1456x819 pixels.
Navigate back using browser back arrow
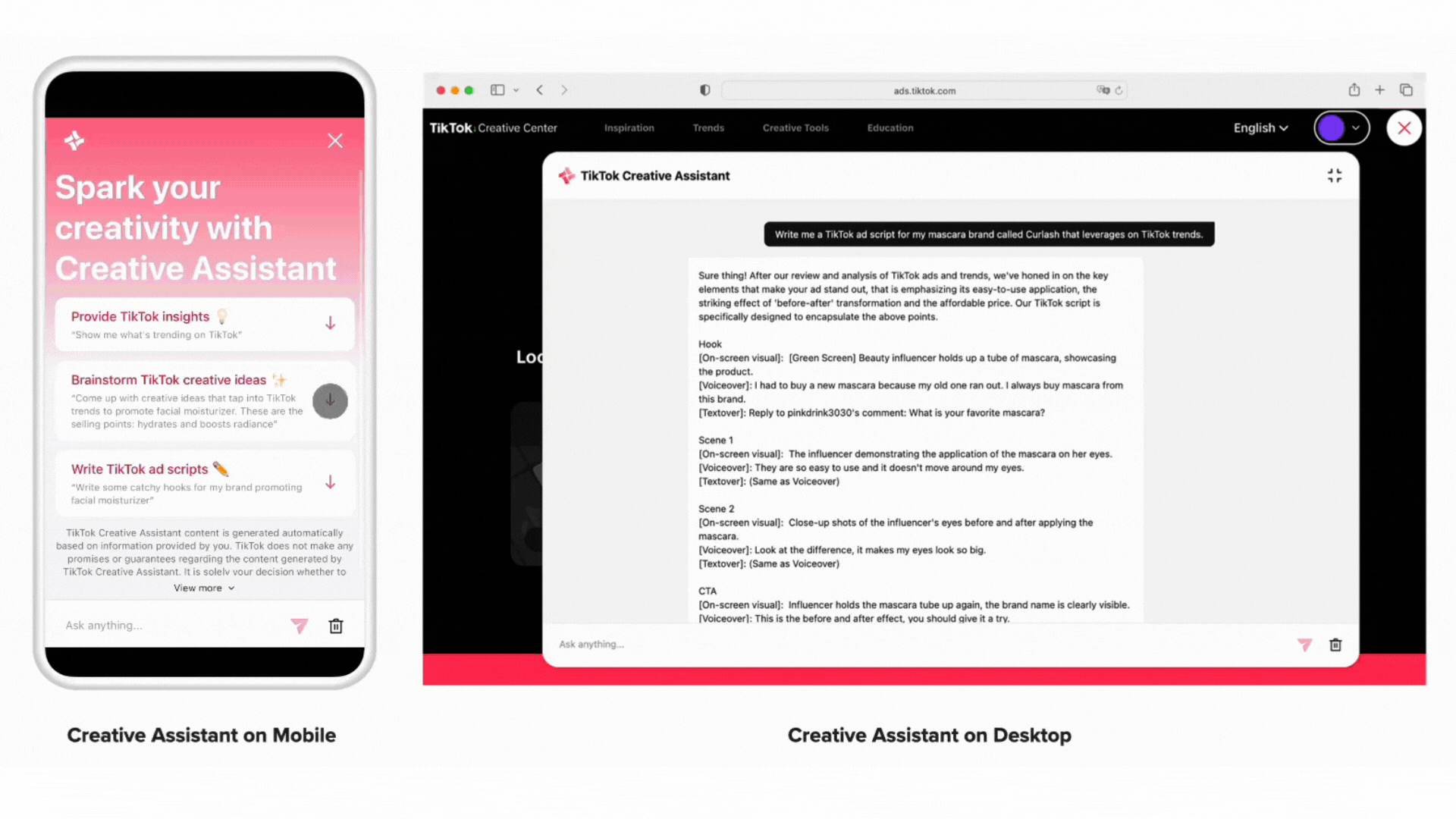pyautogui.click(x=539, y=91)
